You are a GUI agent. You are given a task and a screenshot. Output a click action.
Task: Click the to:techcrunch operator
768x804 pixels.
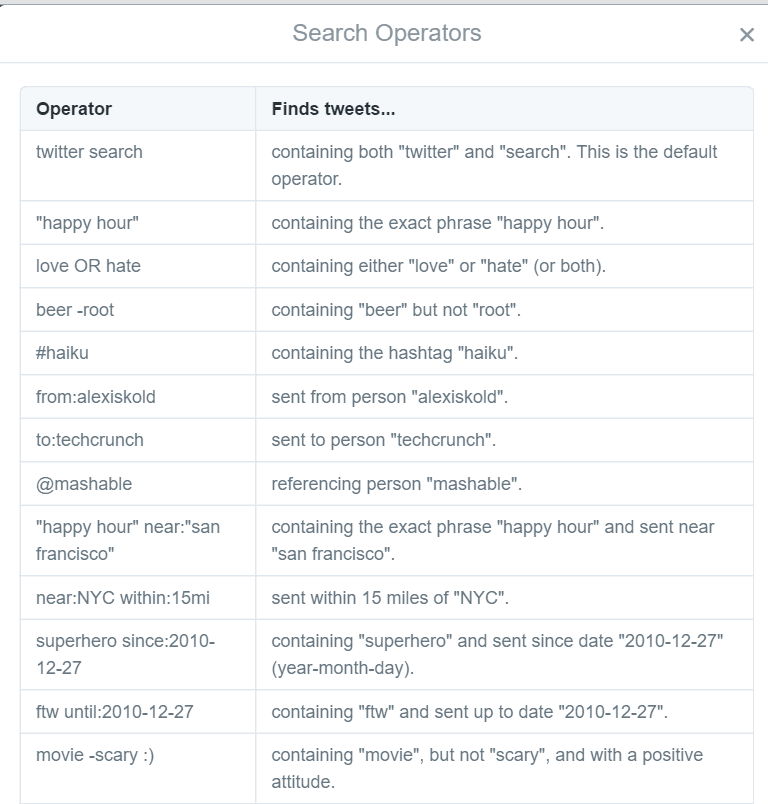click(90, 440)
